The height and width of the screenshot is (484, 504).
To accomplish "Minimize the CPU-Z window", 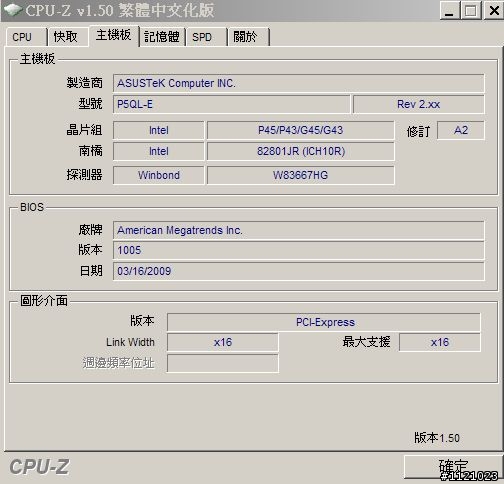I will pyautogui.click(x=449, y=10).
